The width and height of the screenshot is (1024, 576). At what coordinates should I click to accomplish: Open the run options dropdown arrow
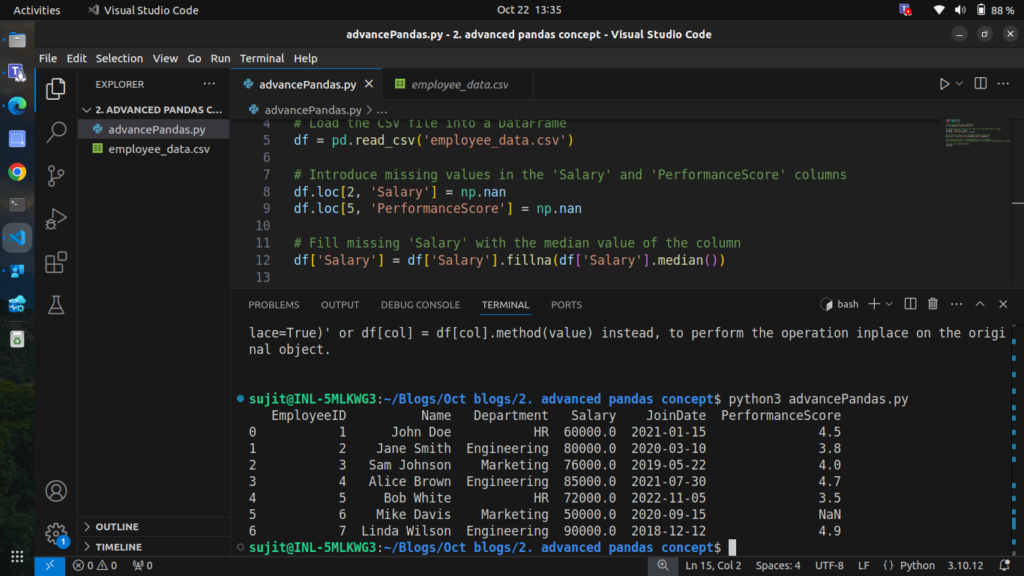tap(960, 84)
